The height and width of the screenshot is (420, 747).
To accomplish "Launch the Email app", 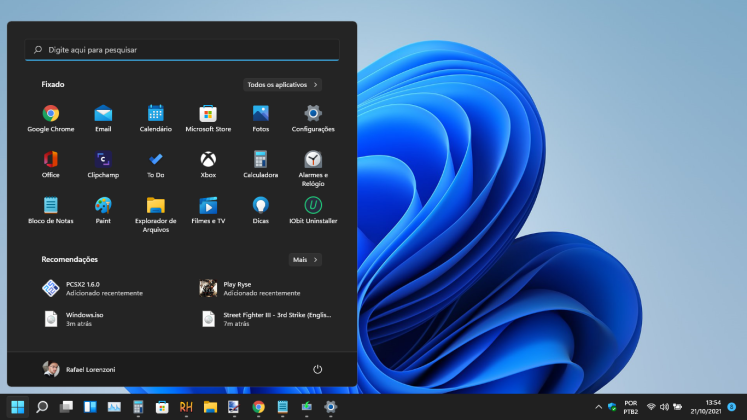I will [103, 119].
